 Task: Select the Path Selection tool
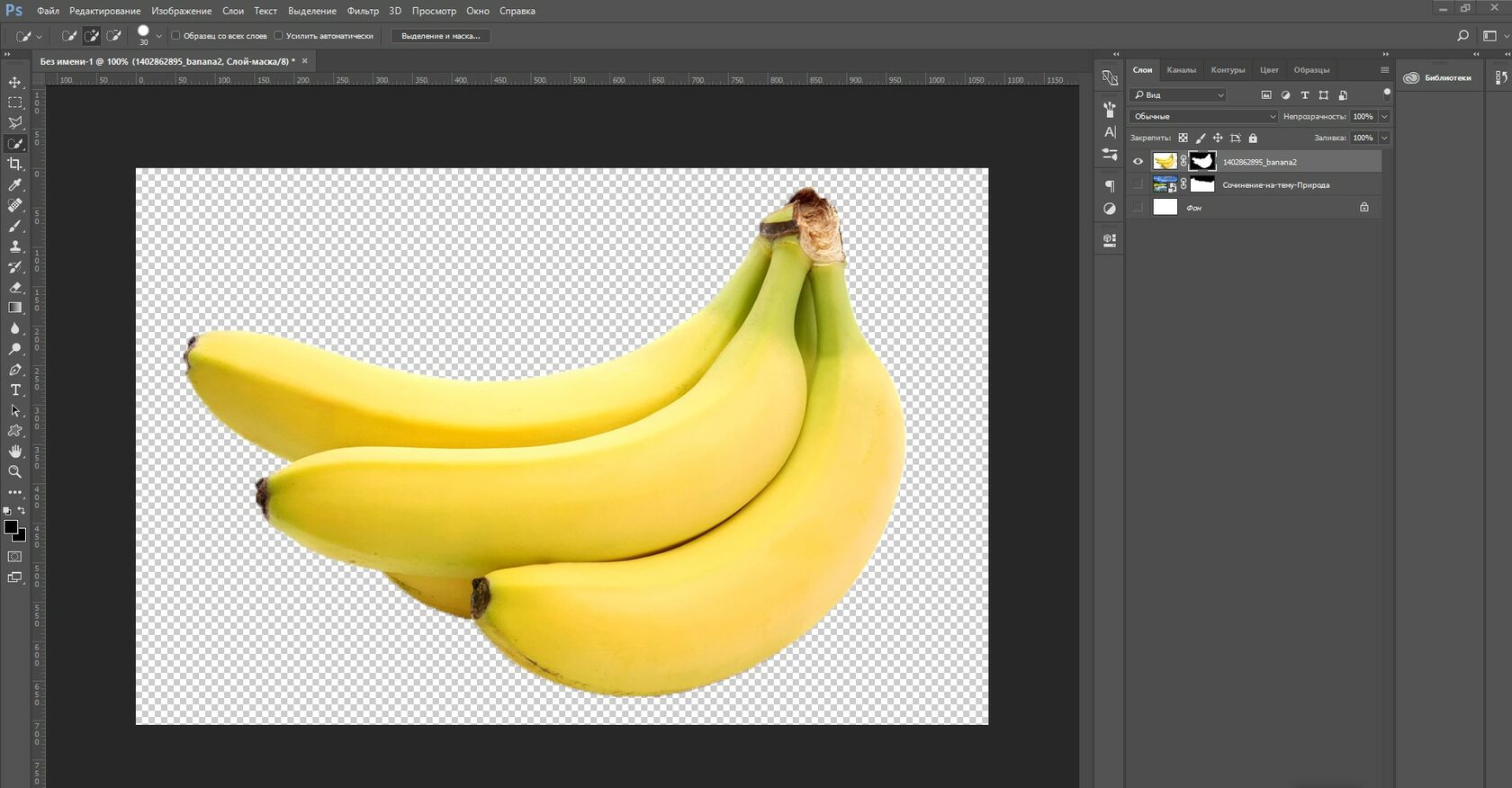coord(15,410)
